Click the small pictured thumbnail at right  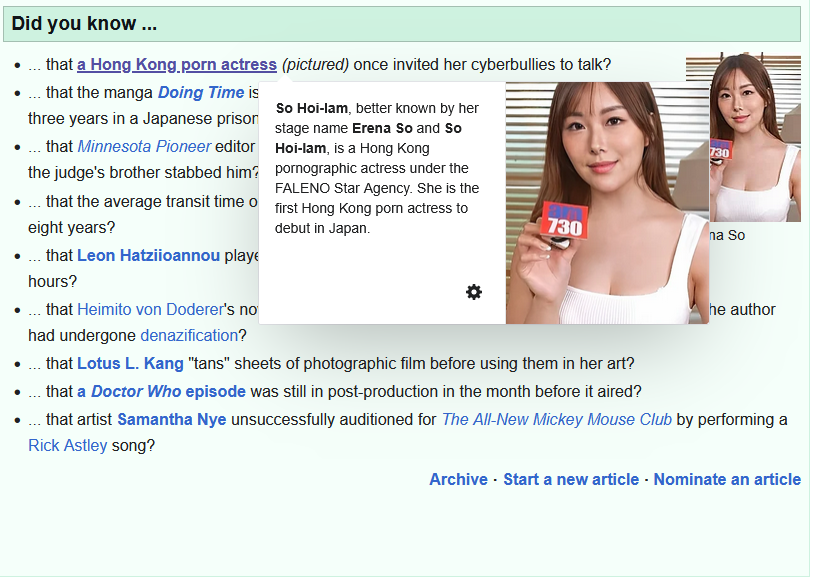click(755, 137)
